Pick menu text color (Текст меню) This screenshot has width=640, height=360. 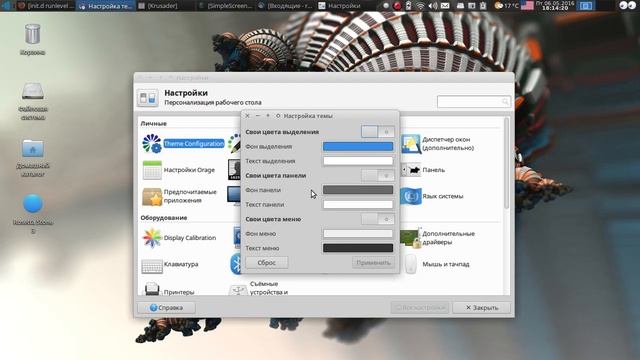[x=358, y=248]
